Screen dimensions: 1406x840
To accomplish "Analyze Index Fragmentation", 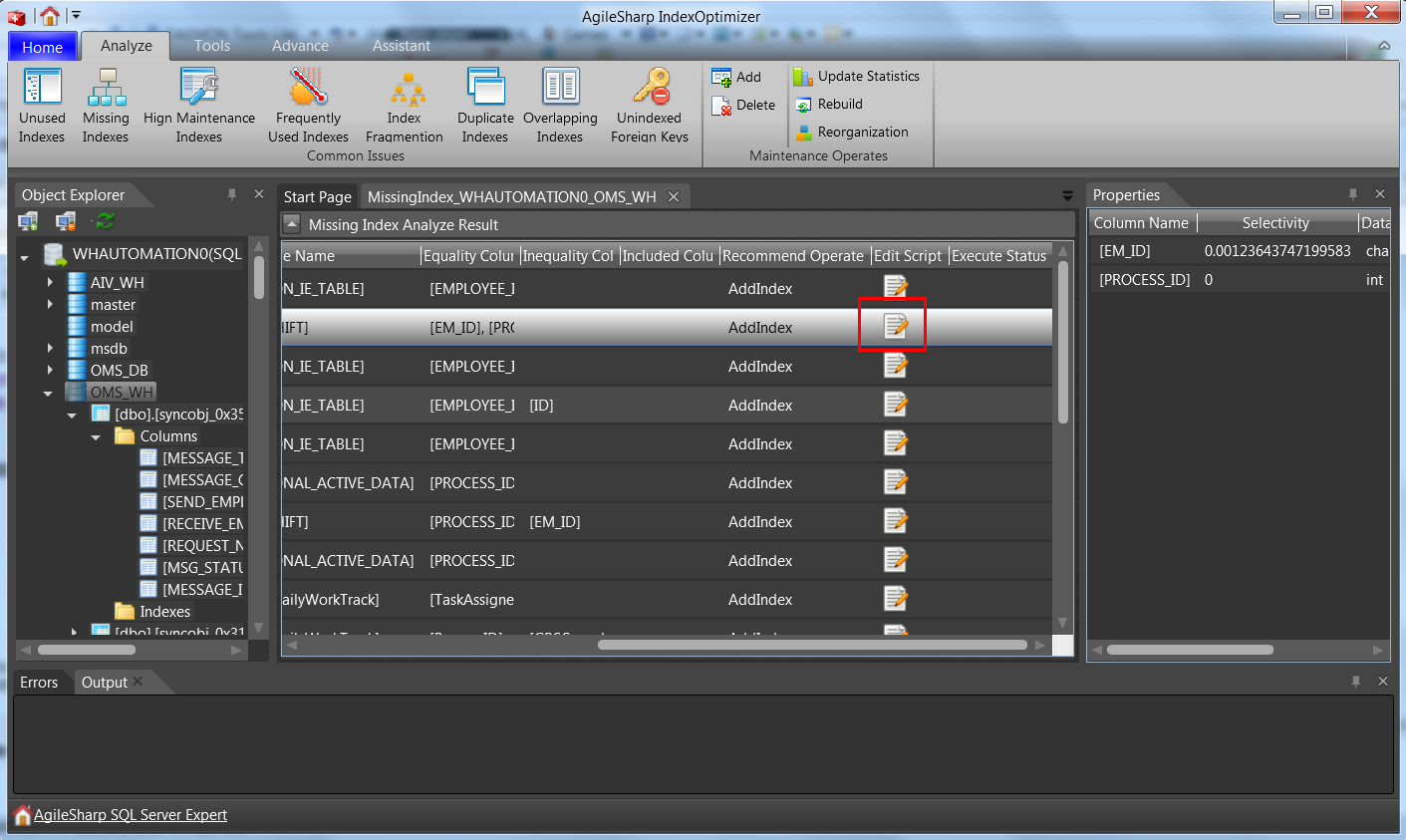I will [x=405, y=106].
